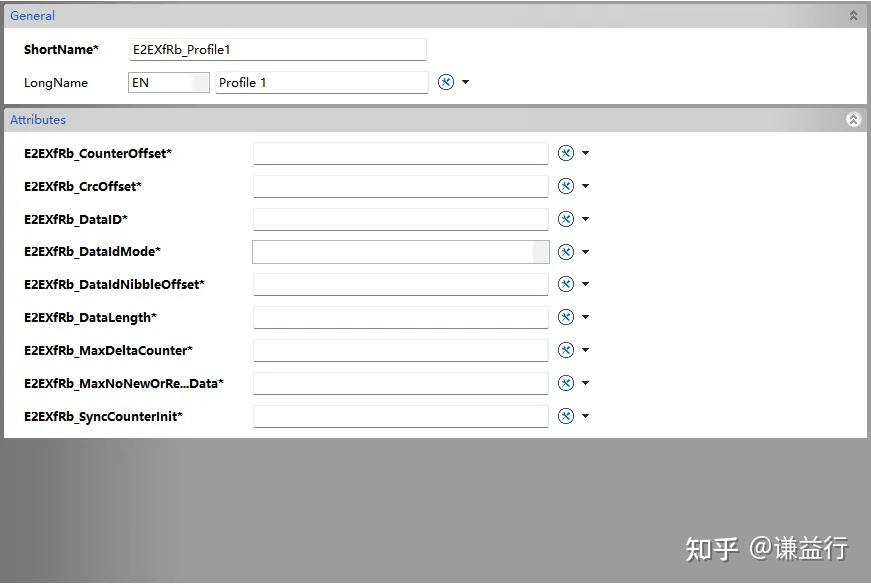Select the General section header
The image size is (871, 584).
pos(32,15)
